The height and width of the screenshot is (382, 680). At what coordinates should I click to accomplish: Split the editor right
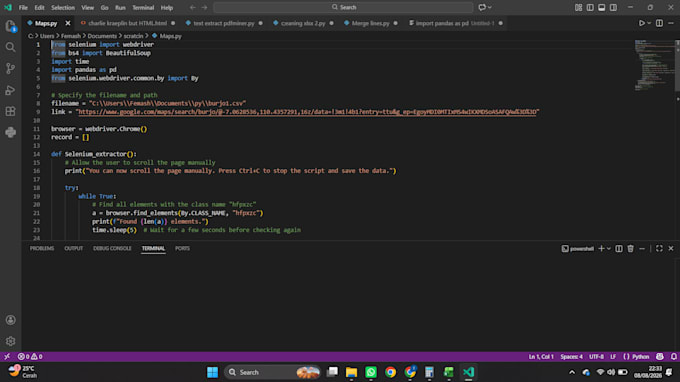click(659, 23)
